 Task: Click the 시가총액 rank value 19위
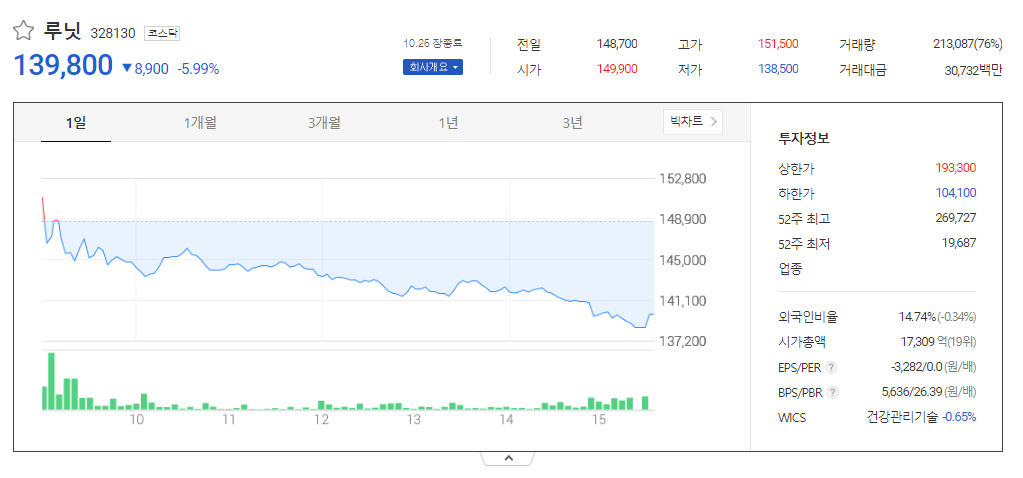coord(962,342)
